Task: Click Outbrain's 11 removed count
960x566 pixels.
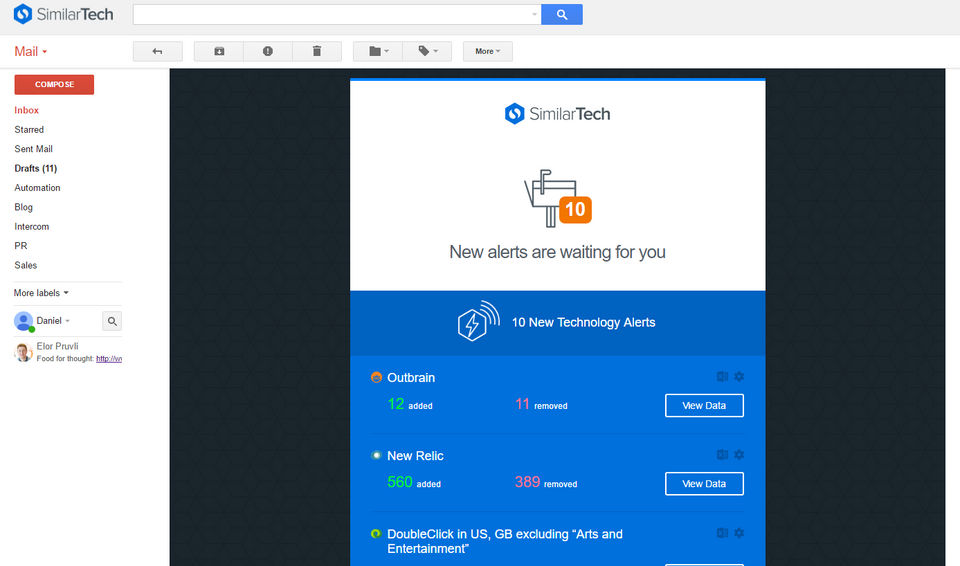Action: (541, 404)
